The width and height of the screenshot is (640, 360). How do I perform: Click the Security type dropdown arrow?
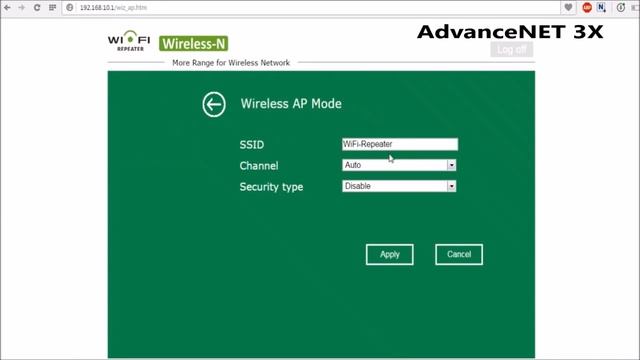tap(451, 187)
